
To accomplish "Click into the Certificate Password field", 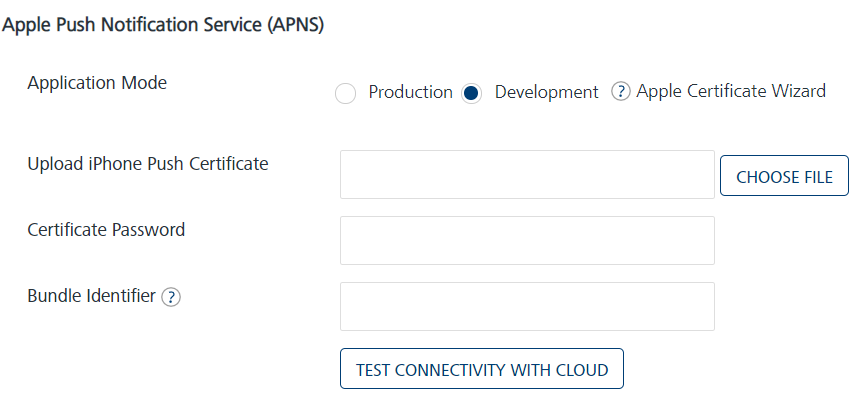I will pos(527,241).
